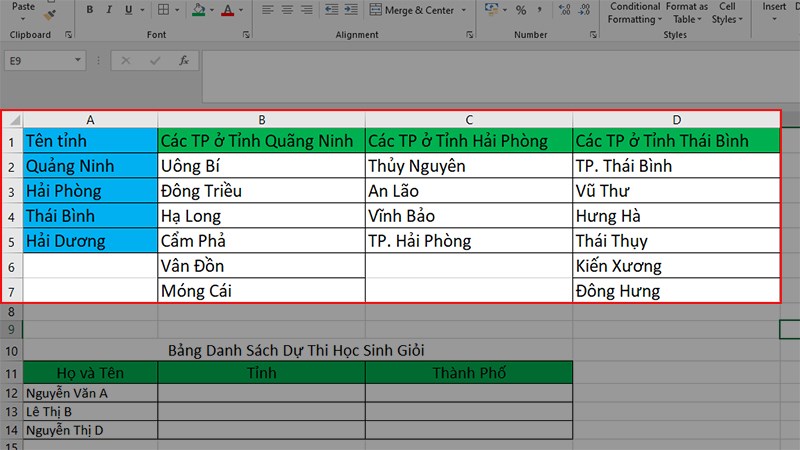The width and height of the screenshot is (800, 450).
Task: Select column C header
Action: 469,120
